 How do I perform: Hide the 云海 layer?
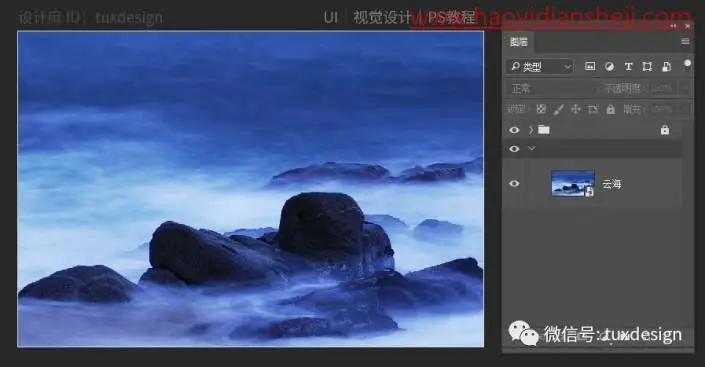point(514,184)
